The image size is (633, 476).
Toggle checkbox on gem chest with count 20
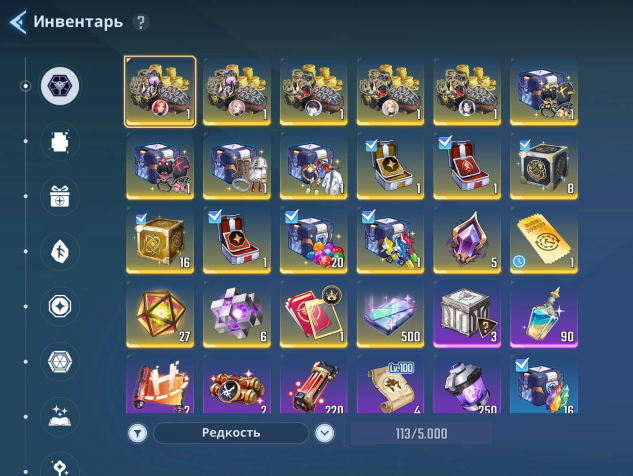(x=291, y=216)
